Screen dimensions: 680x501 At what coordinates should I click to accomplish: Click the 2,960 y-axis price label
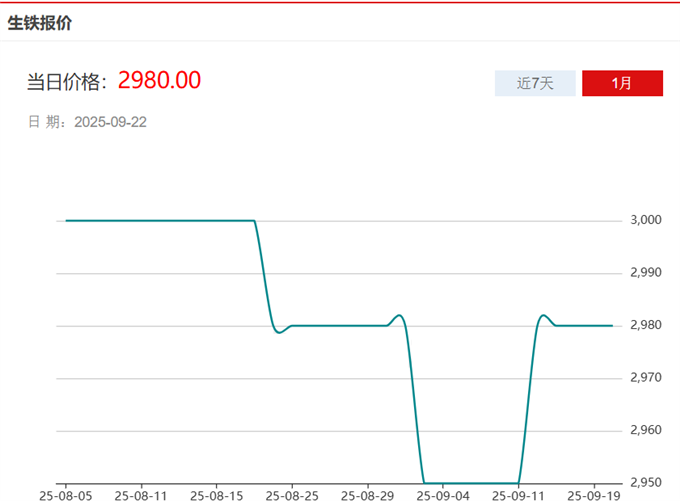646,430
